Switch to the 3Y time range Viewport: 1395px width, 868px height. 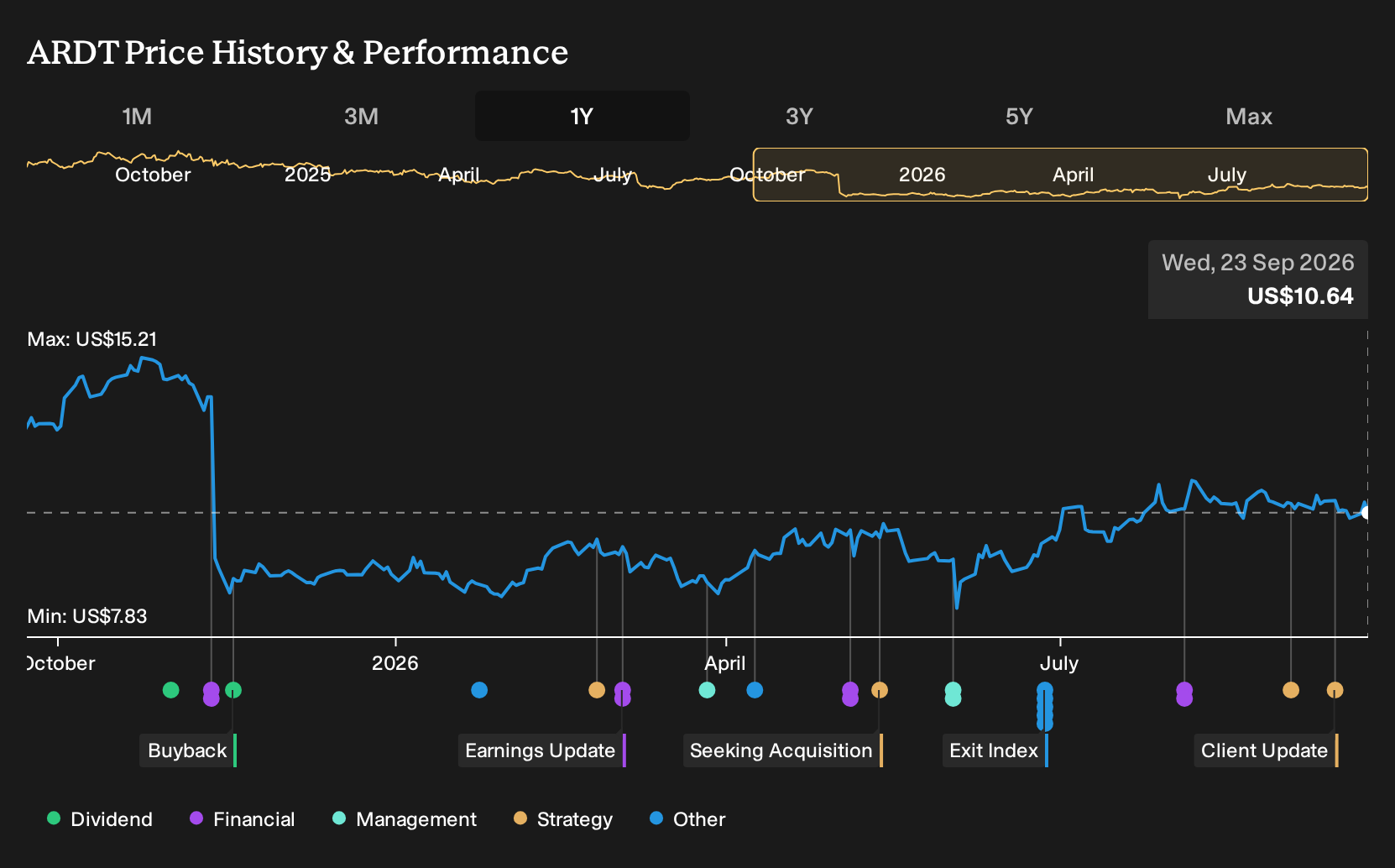[799, 116]
